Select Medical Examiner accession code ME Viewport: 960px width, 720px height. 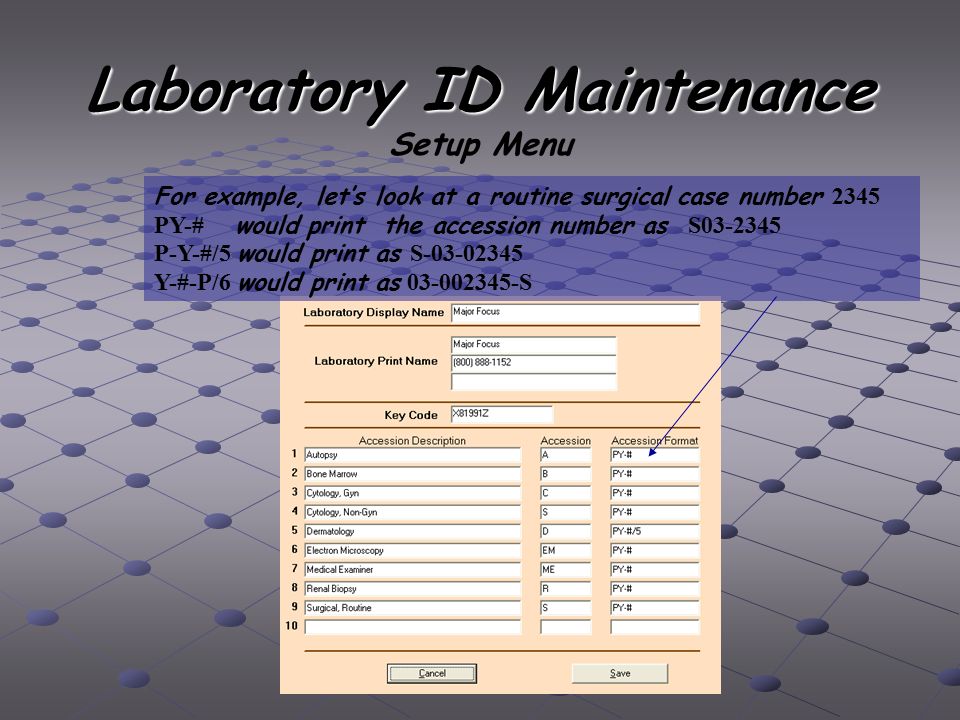[x=566, y=569]
